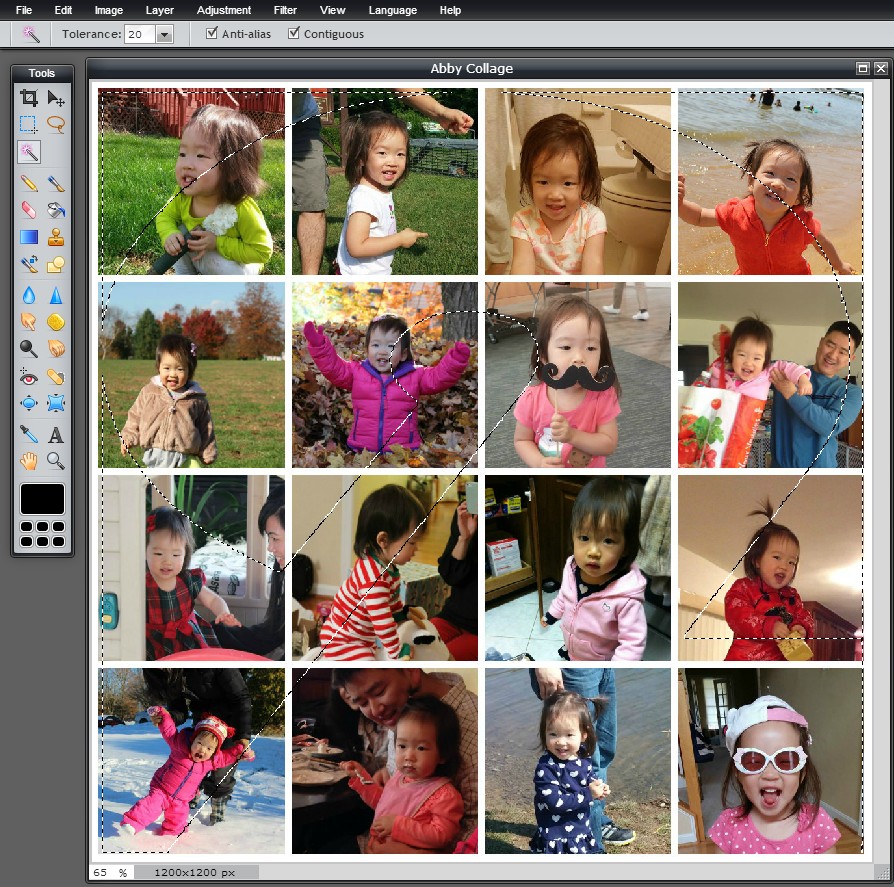Open the Edit menu

pyautogui.click(x=63, y=10)
